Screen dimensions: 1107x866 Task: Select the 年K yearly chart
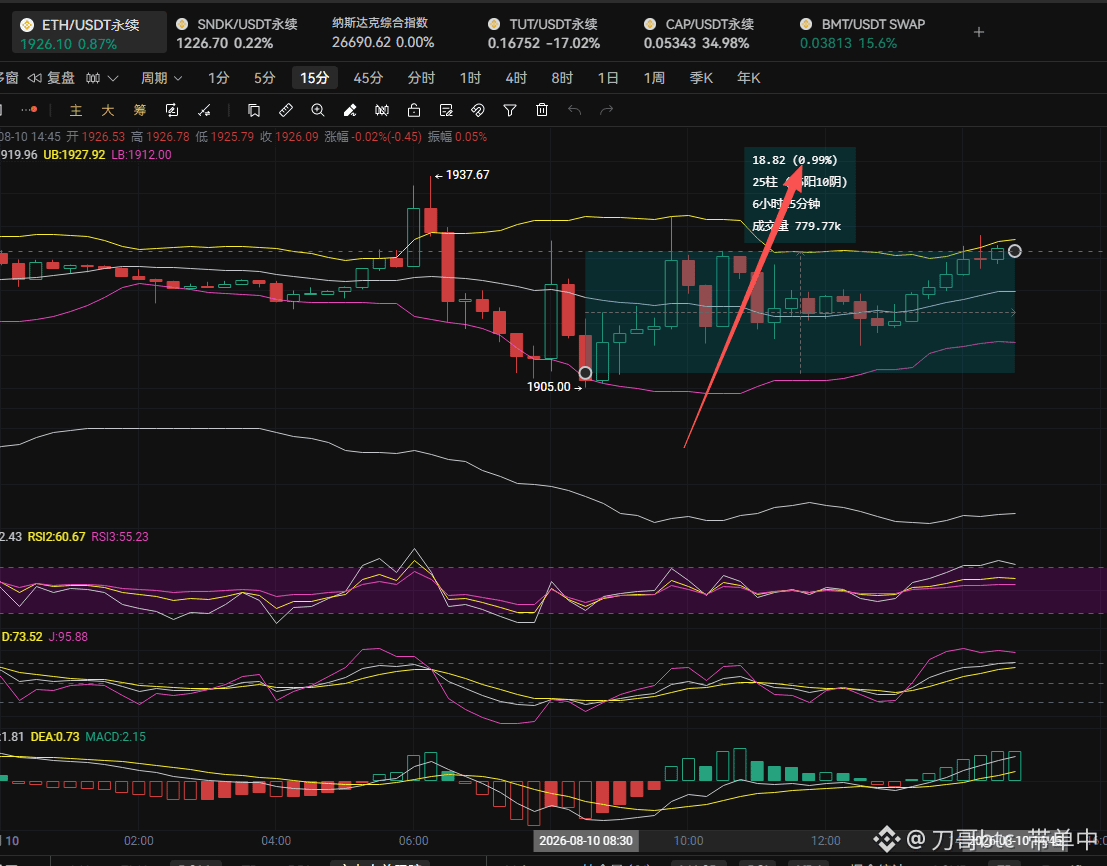click(x=748, y=78)
